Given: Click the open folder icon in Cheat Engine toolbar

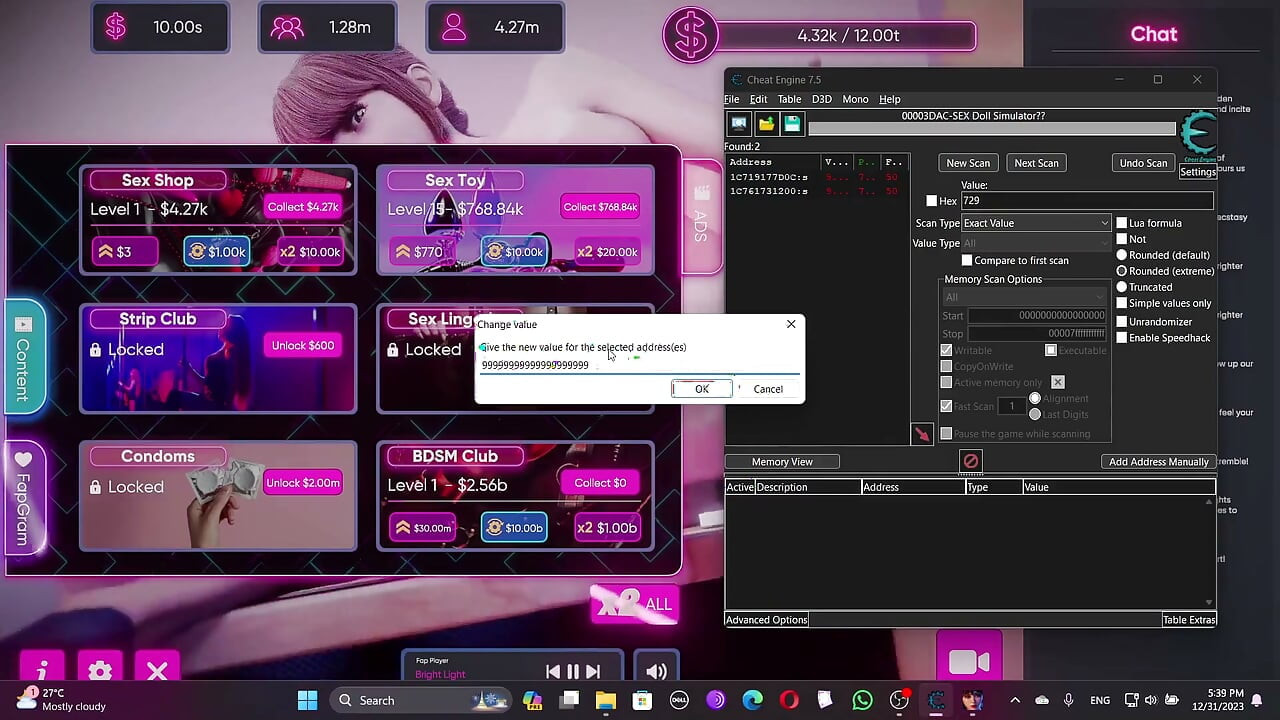Looking at the screenshot, I should tap(766, 124).
